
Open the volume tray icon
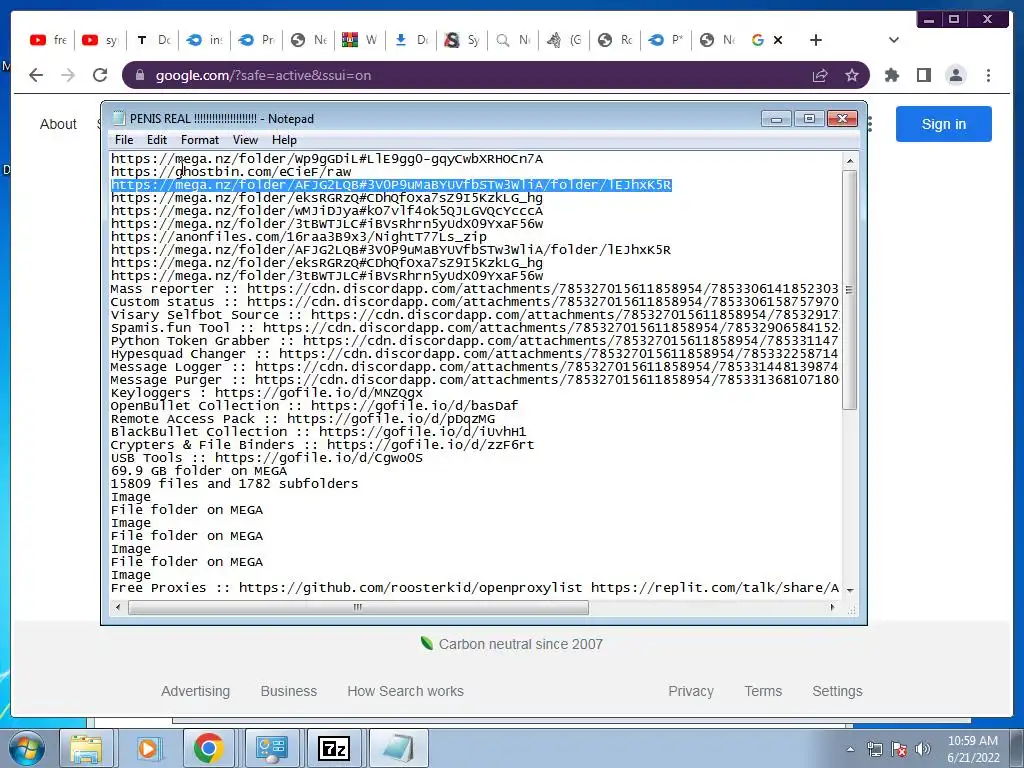[923, 749]
